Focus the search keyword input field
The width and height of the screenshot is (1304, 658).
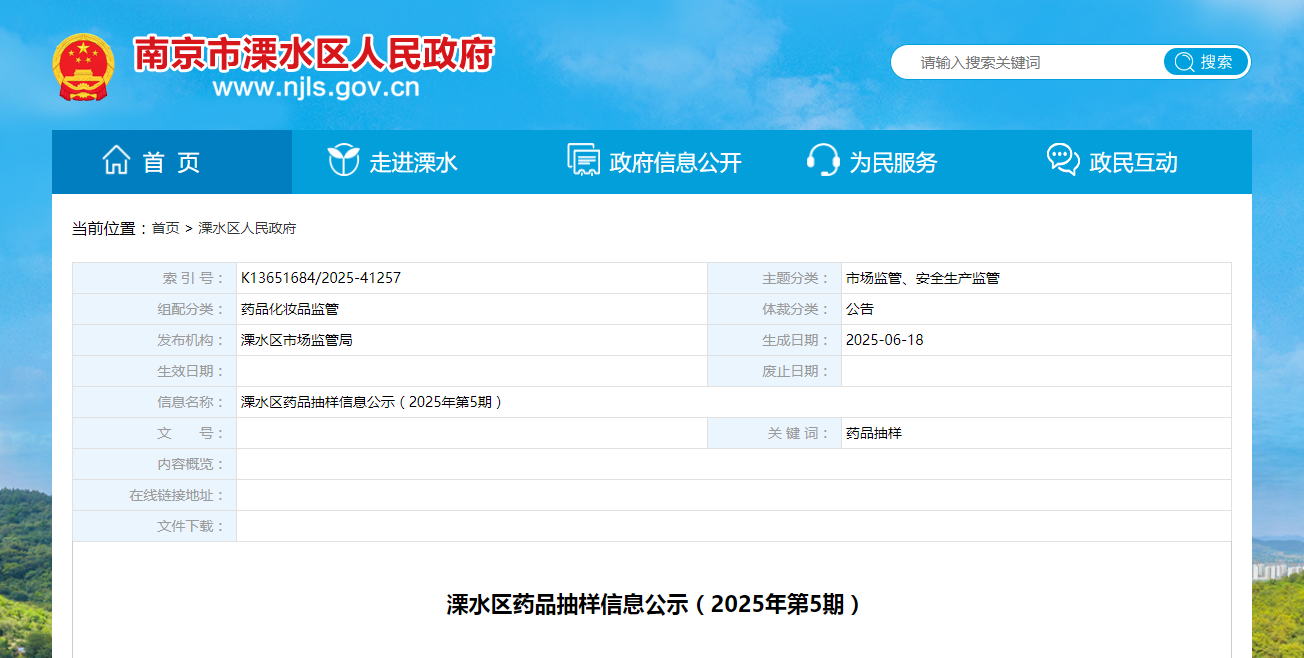(x=1030, y=62)
